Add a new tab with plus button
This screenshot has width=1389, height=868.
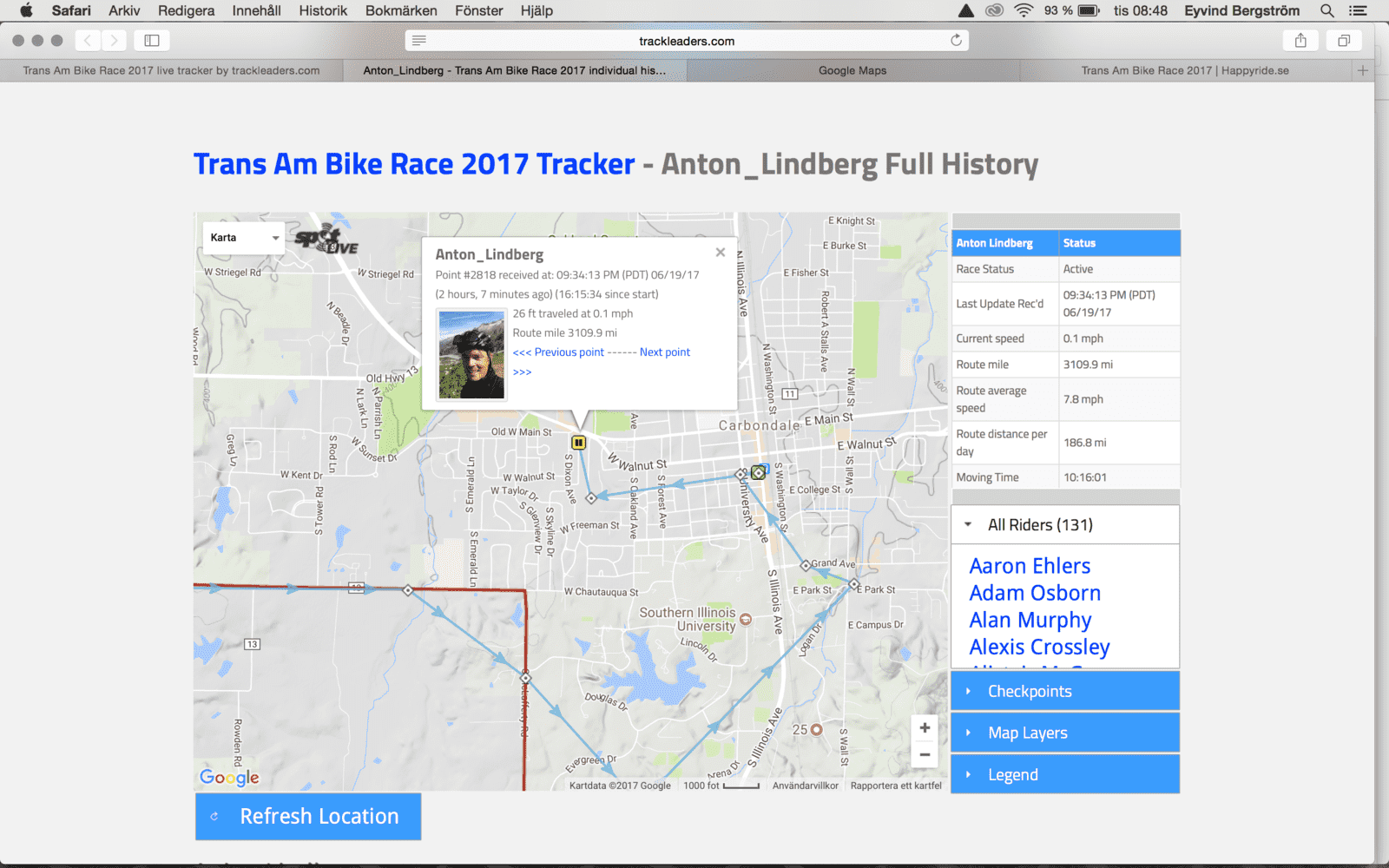[1363, 70]
